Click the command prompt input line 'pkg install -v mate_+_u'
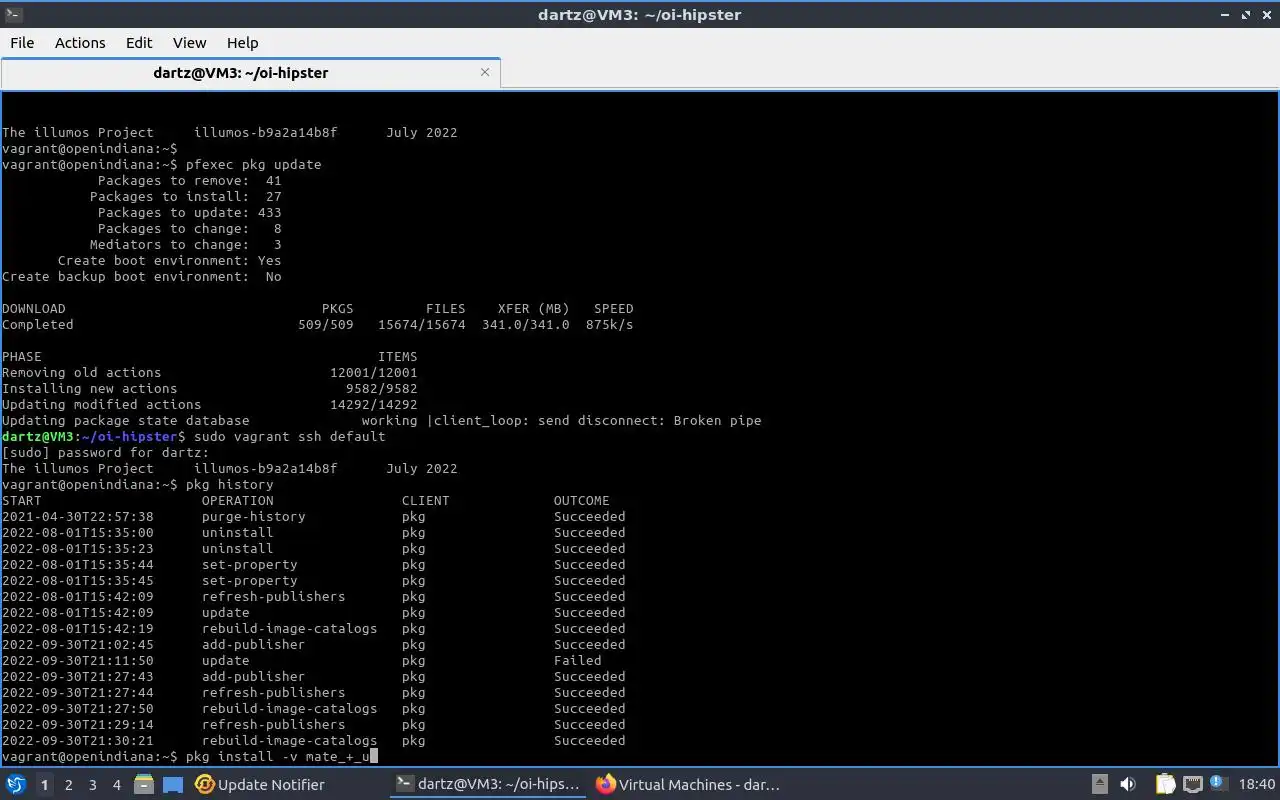1280x800 pixels. pos(277,756)
